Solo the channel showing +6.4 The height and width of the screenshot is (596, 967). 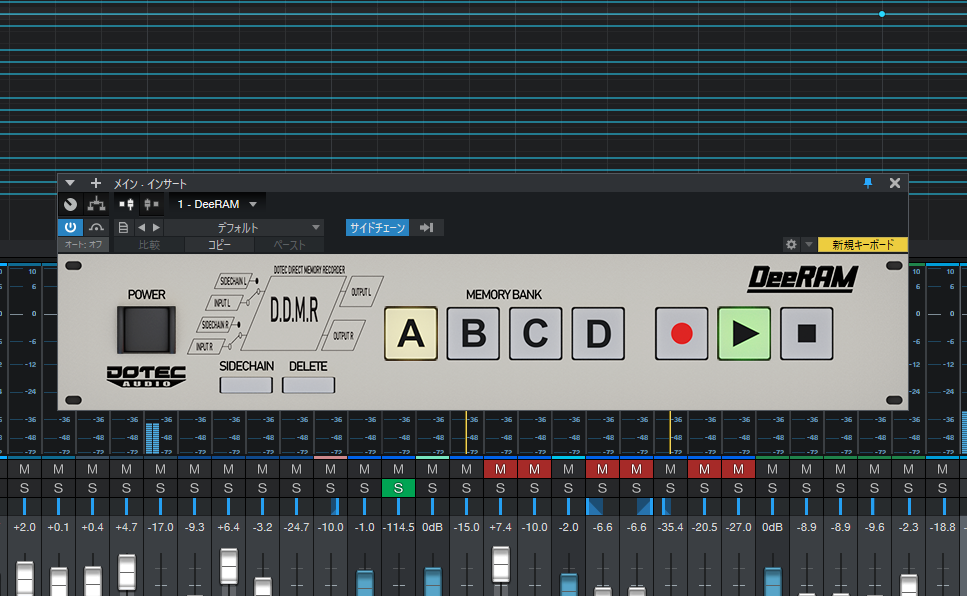(x=228, y=488)
